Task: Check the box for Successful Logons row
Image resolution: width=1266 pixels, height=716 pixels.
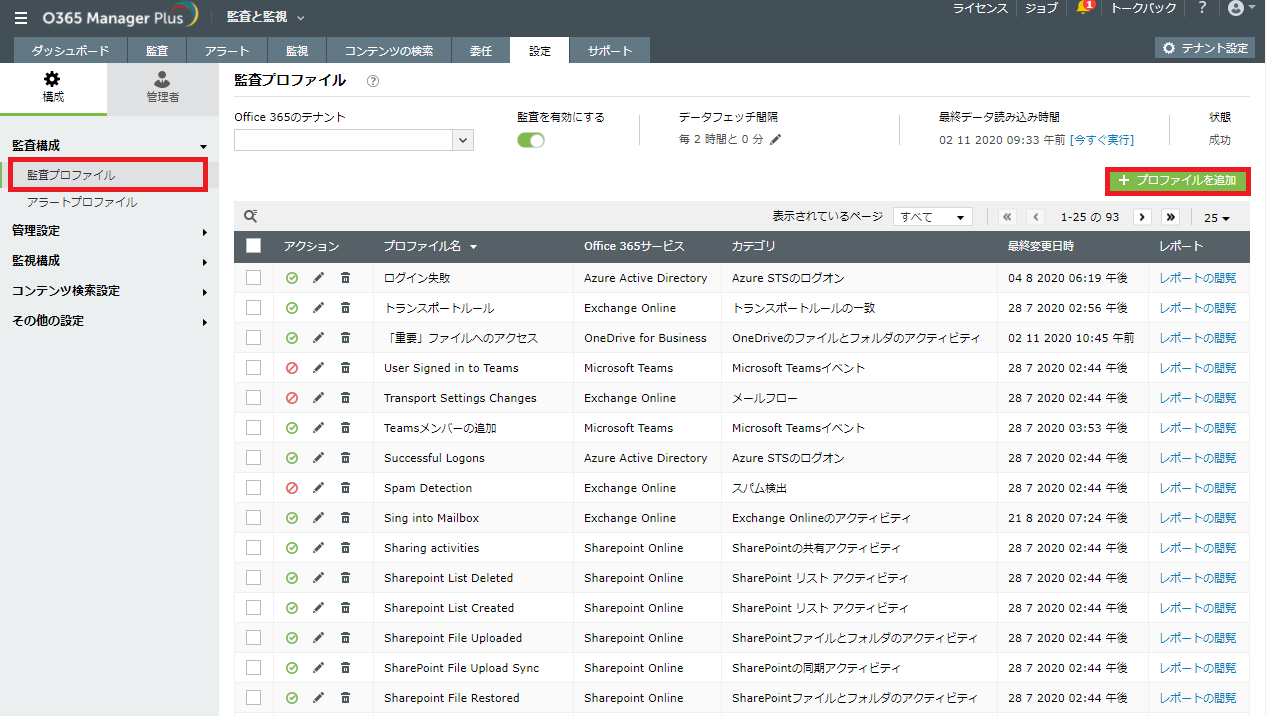Action: pyautogui.click(x=253, y=458)
